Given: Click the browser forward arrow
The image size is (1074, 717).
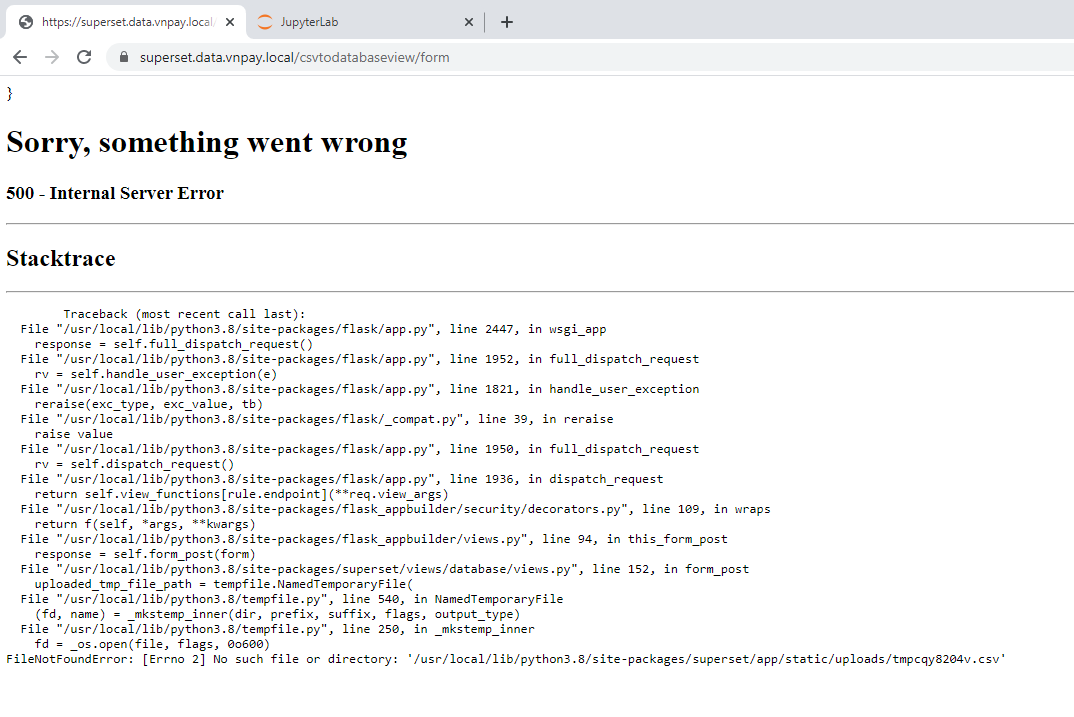Looking at the screenshot, I should [52, 58].
